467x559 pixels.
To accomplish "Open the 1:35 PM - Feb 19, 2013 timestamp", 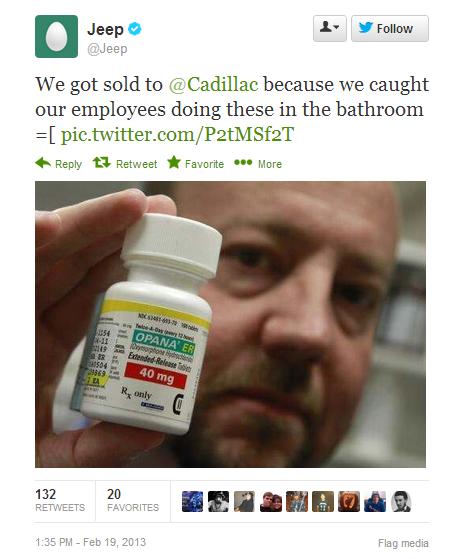I will pyautogui.click(x=91, y=542).
